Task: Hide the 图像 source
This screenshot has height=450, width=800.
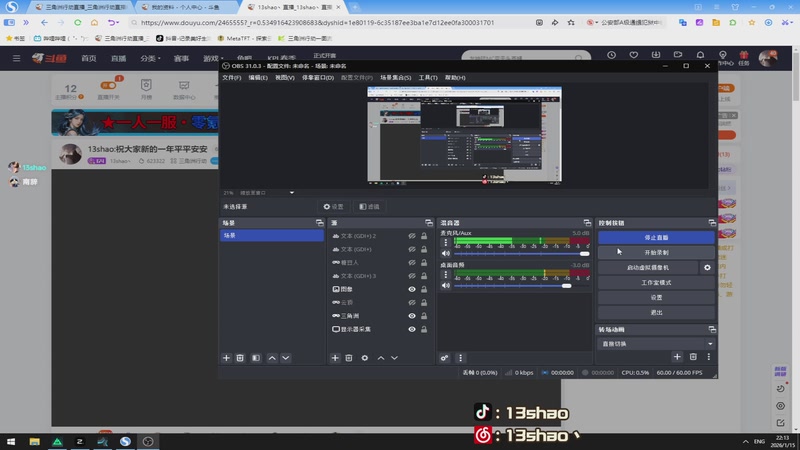Action: pos(412,289)
